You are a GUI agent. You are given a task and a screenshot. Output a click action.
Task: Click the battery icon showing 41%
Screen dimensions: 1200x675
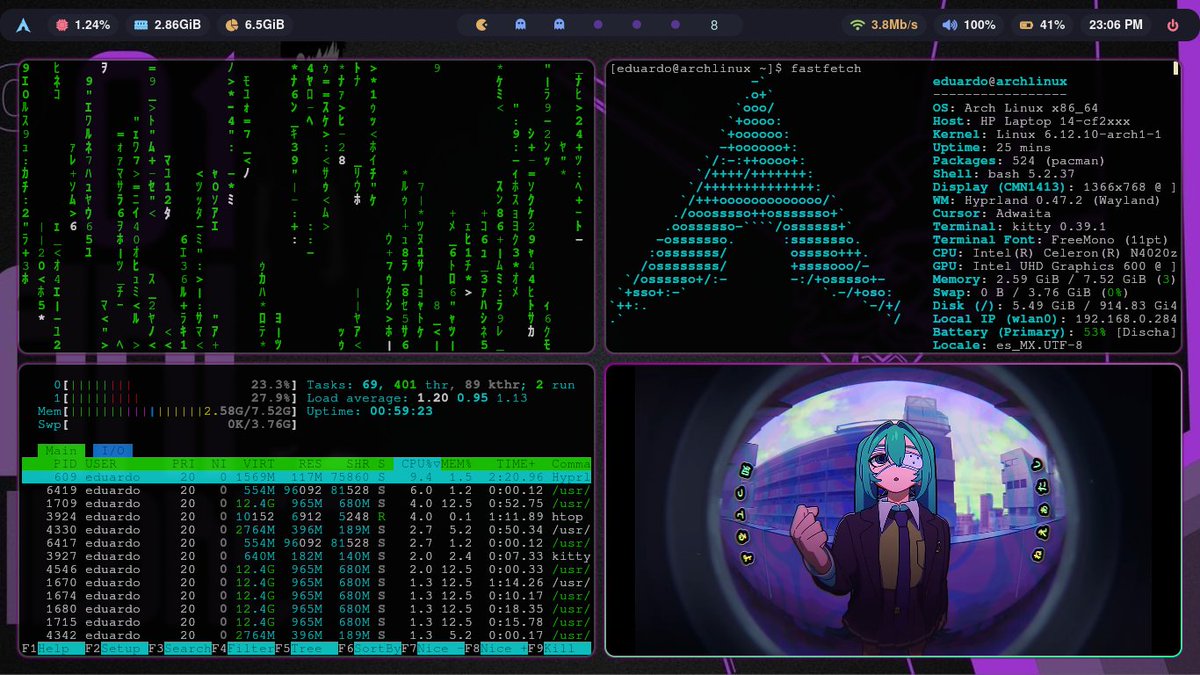point(1026,24)
